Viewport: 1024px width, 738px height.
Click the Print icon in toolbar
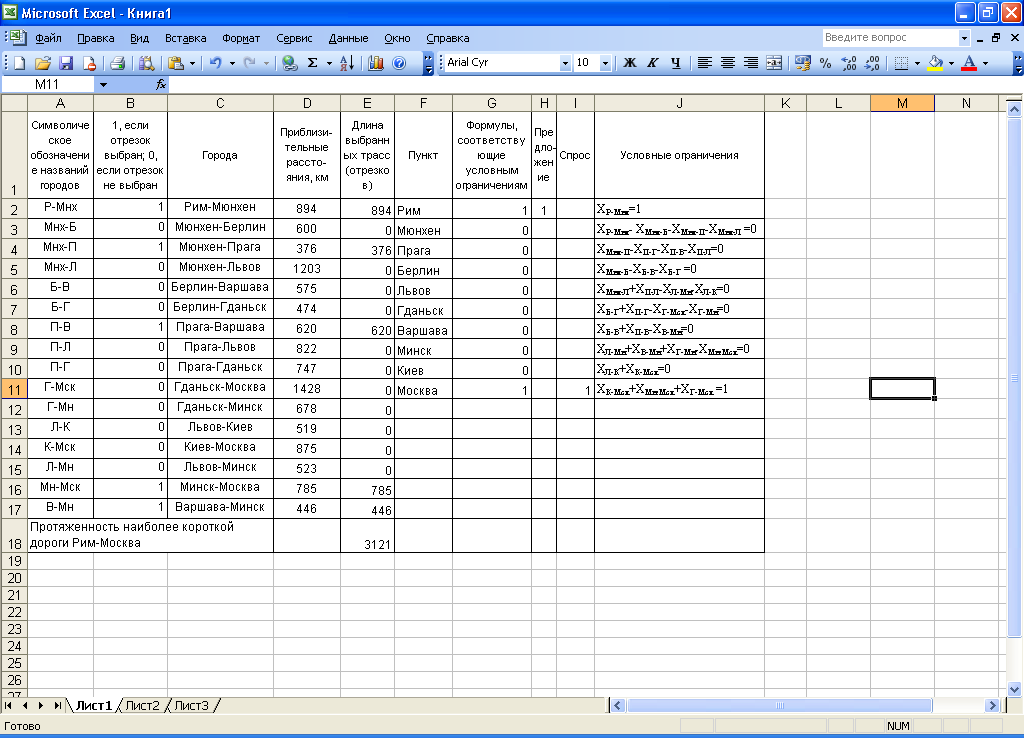[117, 62]
